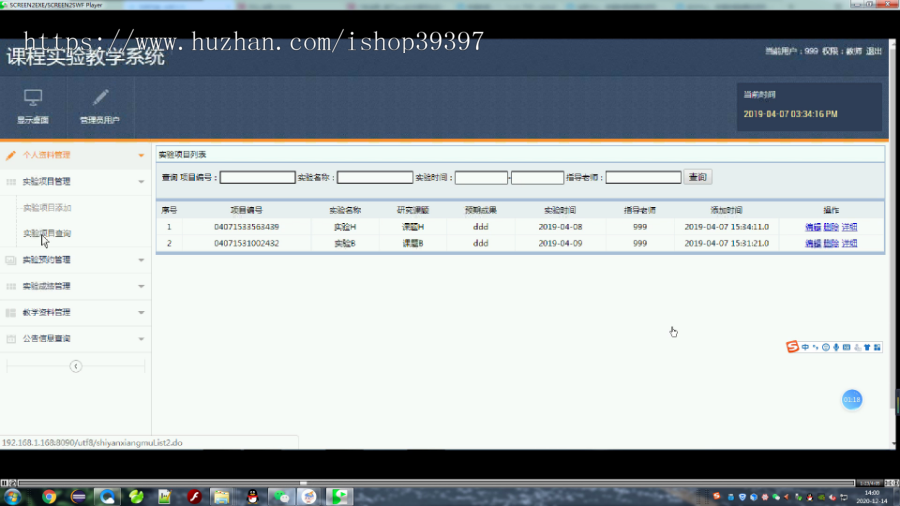Screen dimensions: 900x506
Task: Click the date cell 2019-04-09
Action: click(560, 243)
